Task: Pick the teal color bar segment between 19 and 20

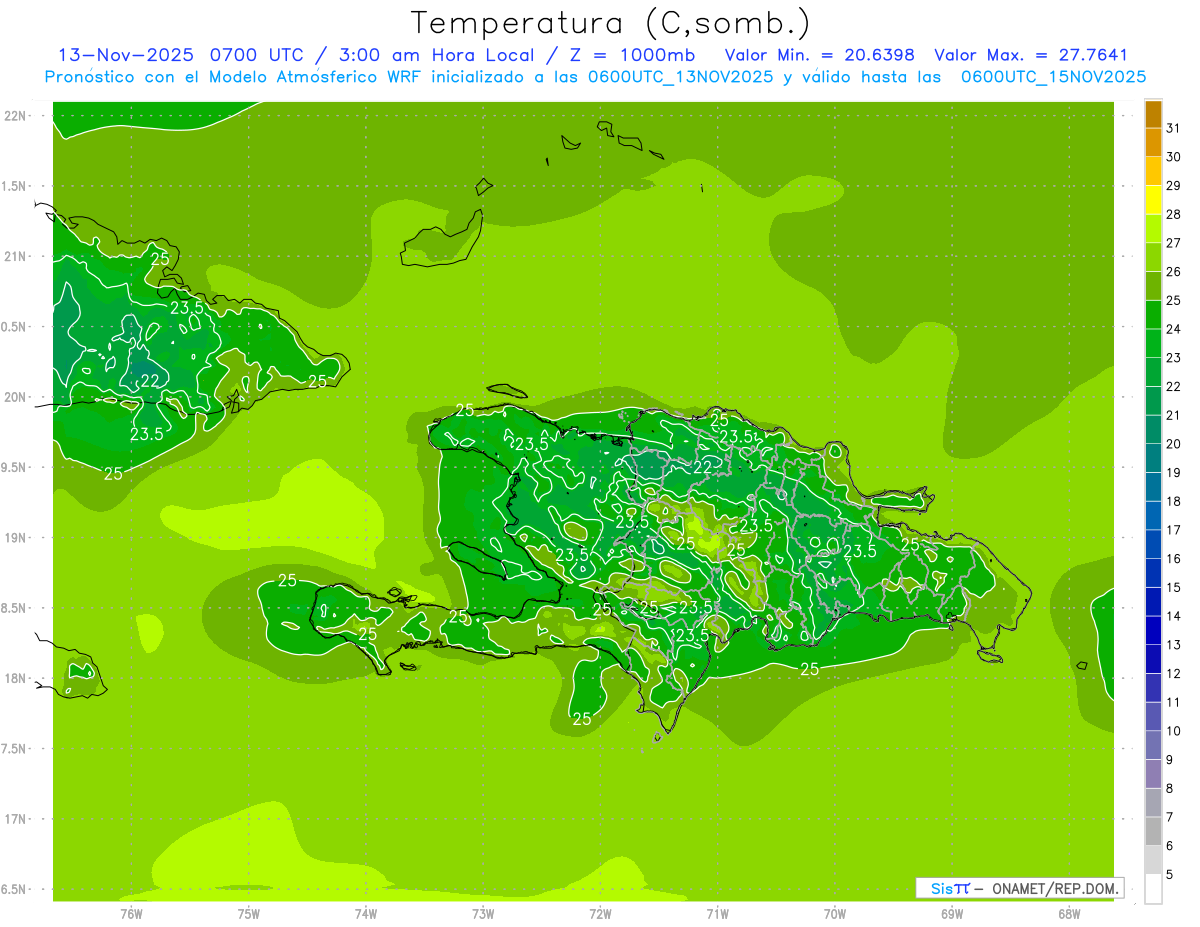Action: 1153,458
